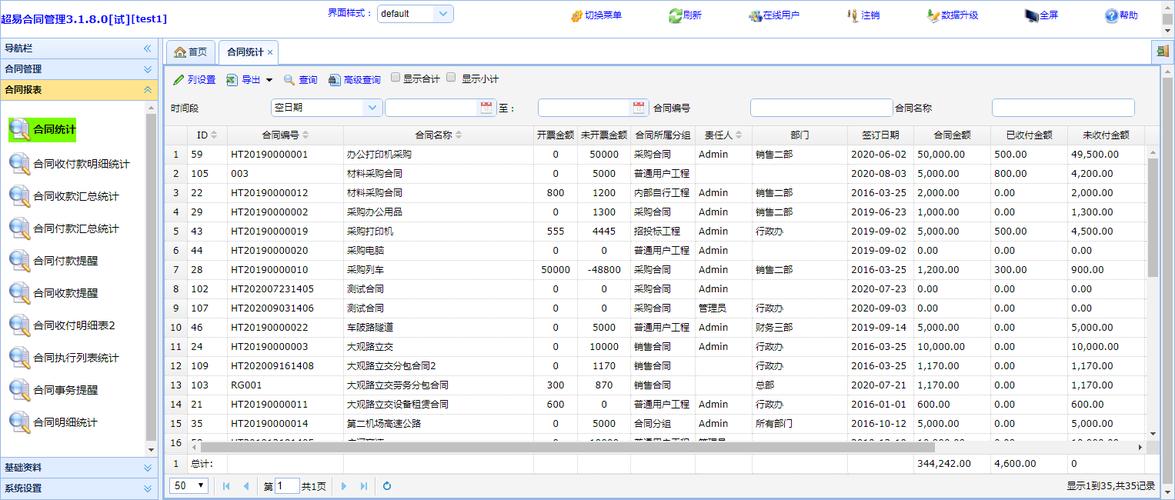Click vertical table scrollbar
Image resolution: width=1175 pixels, height=500 pixels.
point(1153,217)
